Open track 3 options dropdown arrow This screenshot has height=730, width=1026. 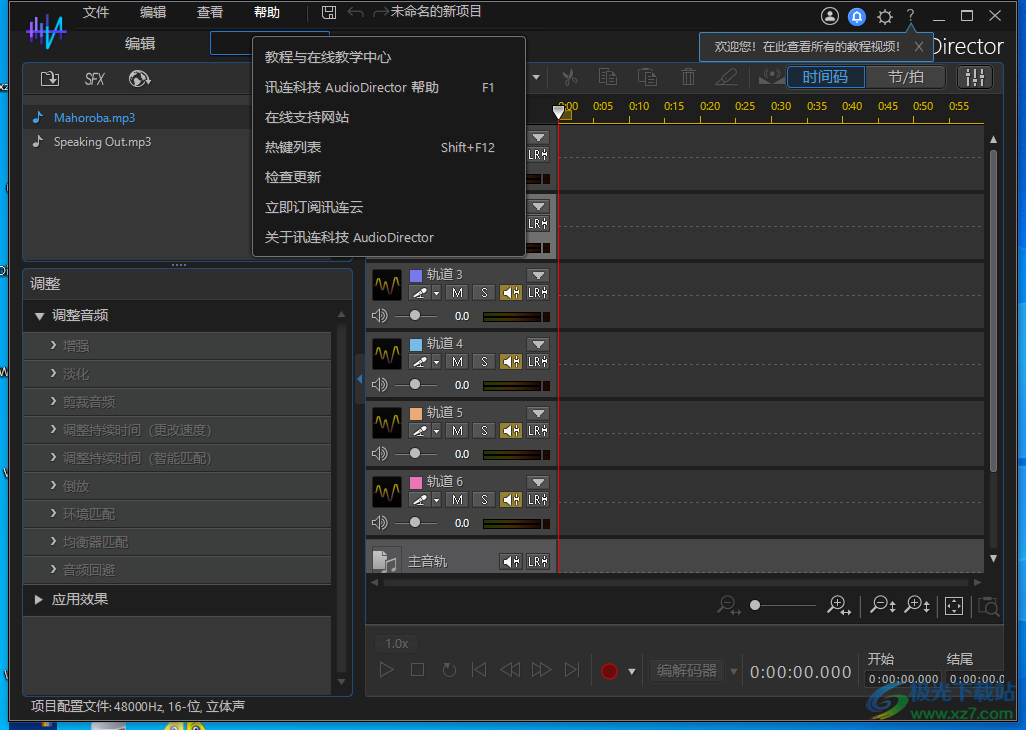539,275
